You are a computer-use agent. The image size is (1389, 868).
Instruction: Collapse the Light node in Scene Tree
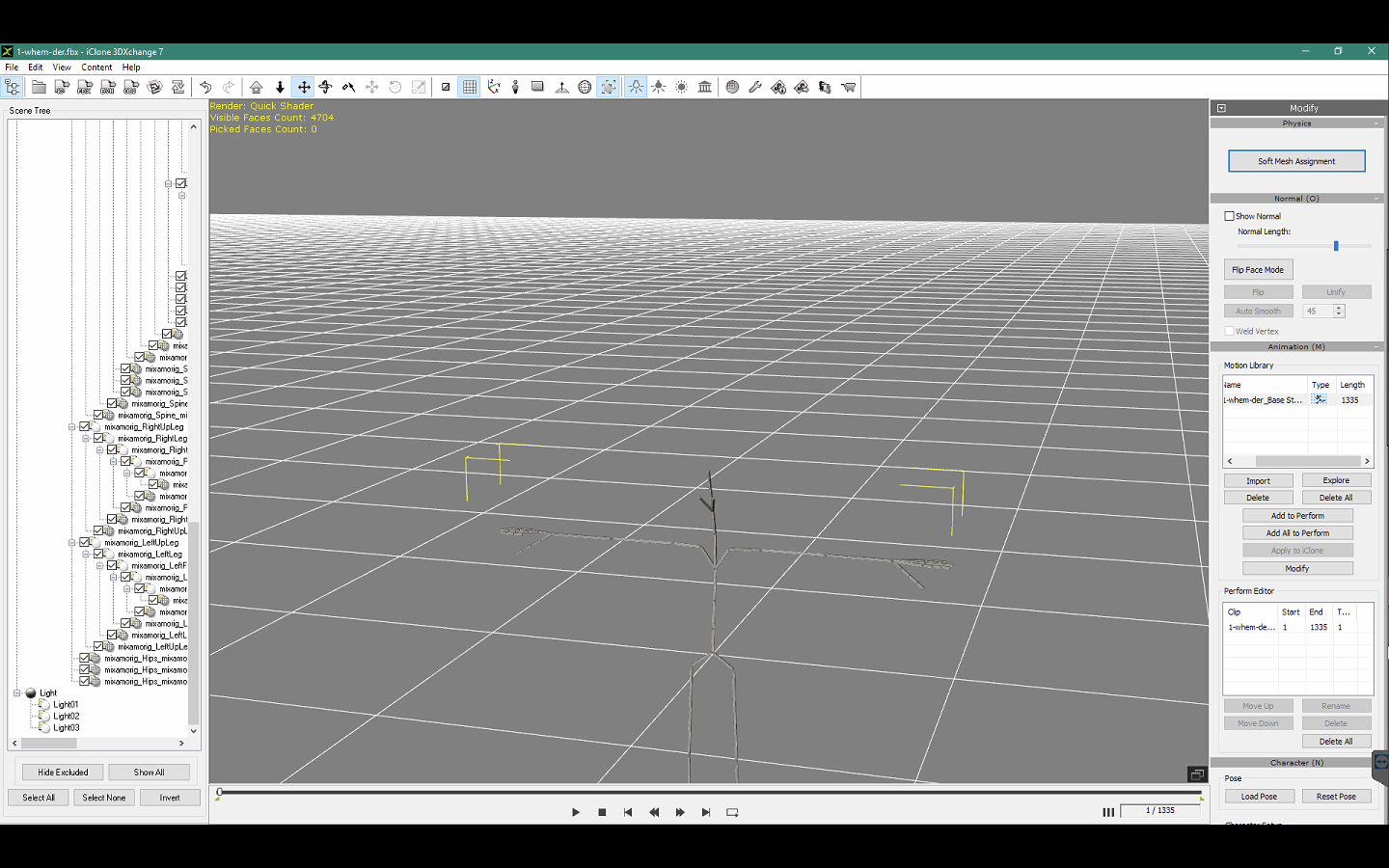pos(16,692)
